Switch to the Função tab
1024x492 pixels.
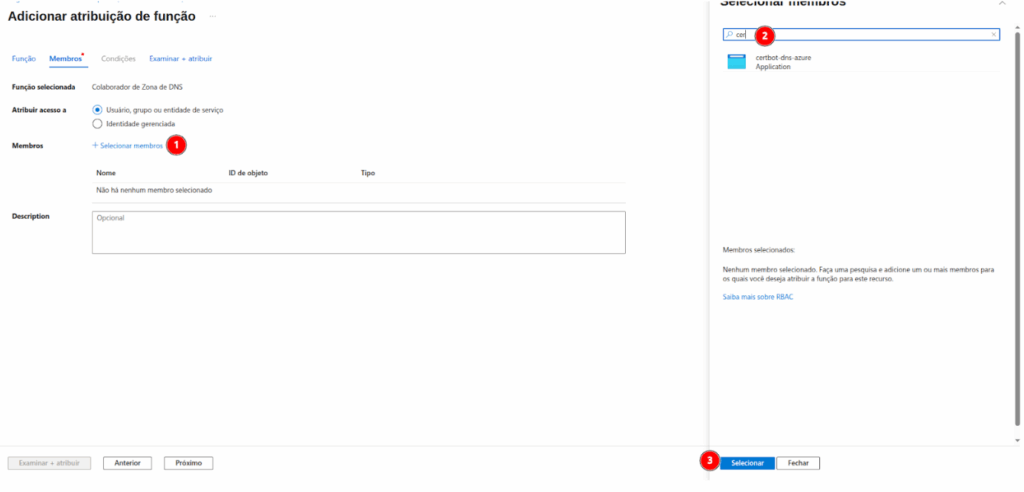[x=24, y=59]
